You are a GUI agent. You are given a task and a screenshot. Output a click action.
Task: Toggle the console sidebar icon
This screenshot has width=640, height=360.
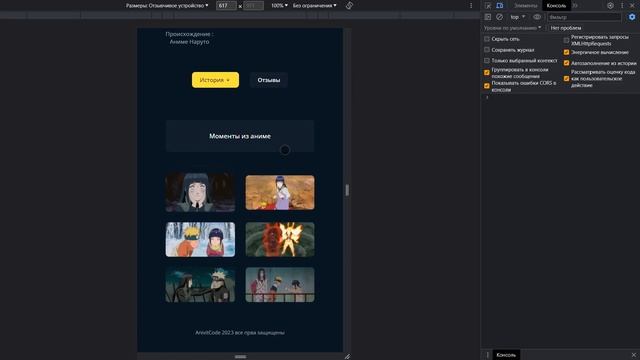point(488,17)
